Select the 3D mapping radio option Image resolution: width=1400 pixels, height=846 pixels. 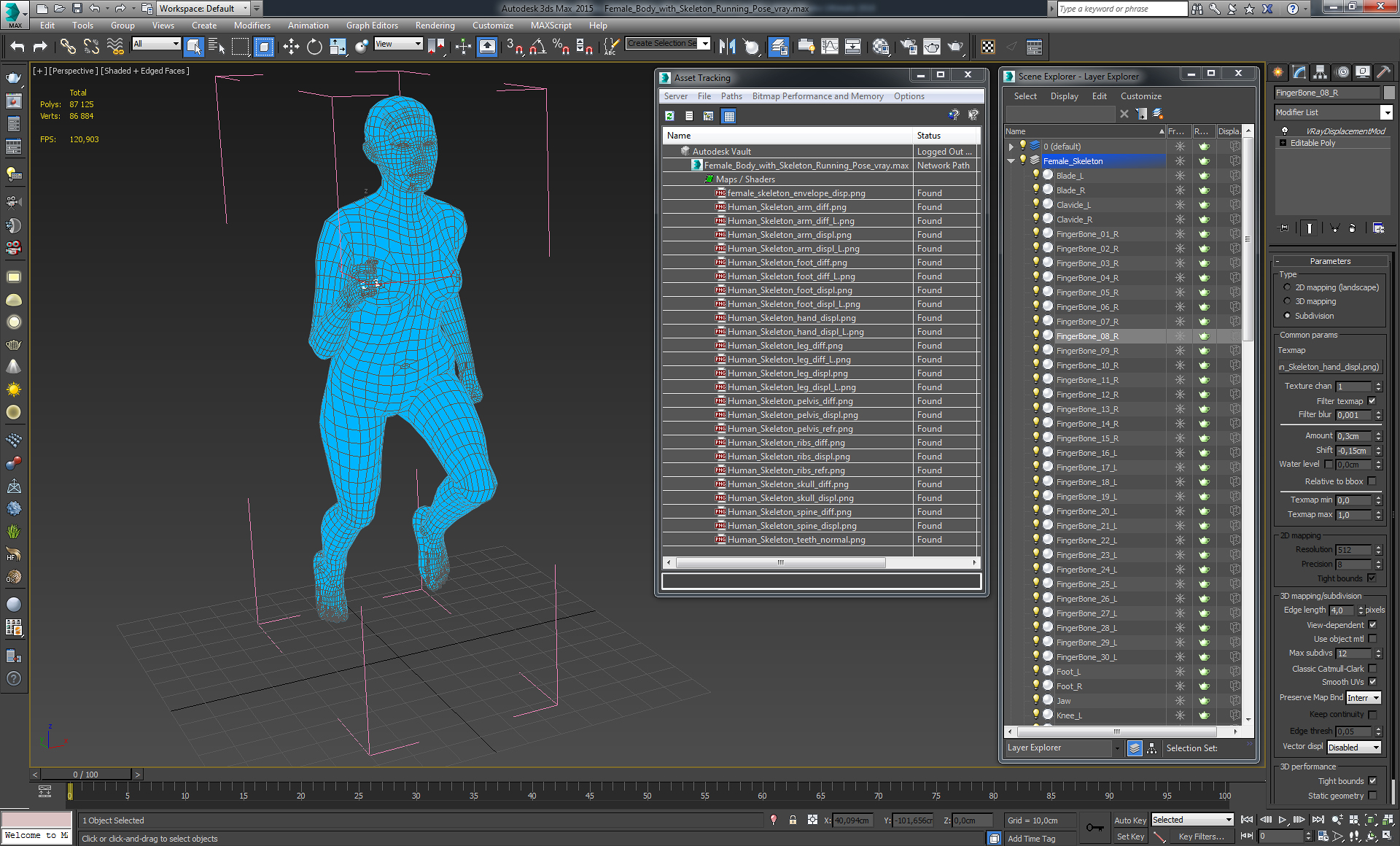point(1288,301)
